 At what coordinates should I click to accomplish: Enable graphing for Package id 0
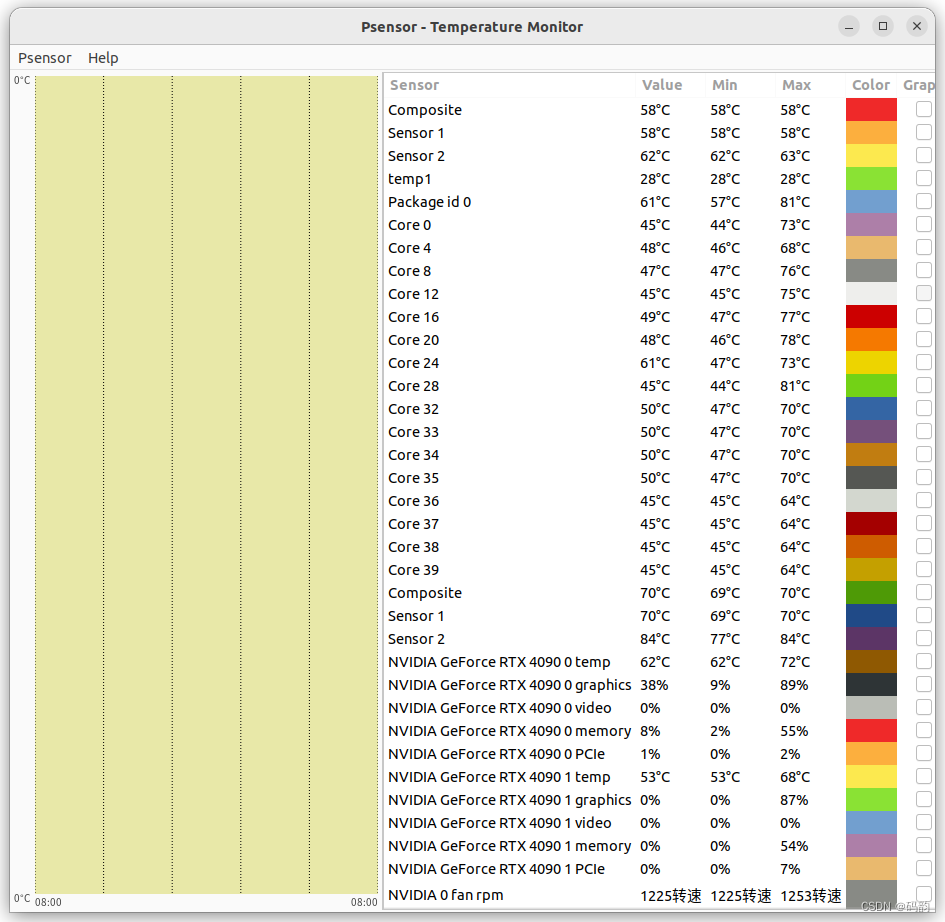923,201
